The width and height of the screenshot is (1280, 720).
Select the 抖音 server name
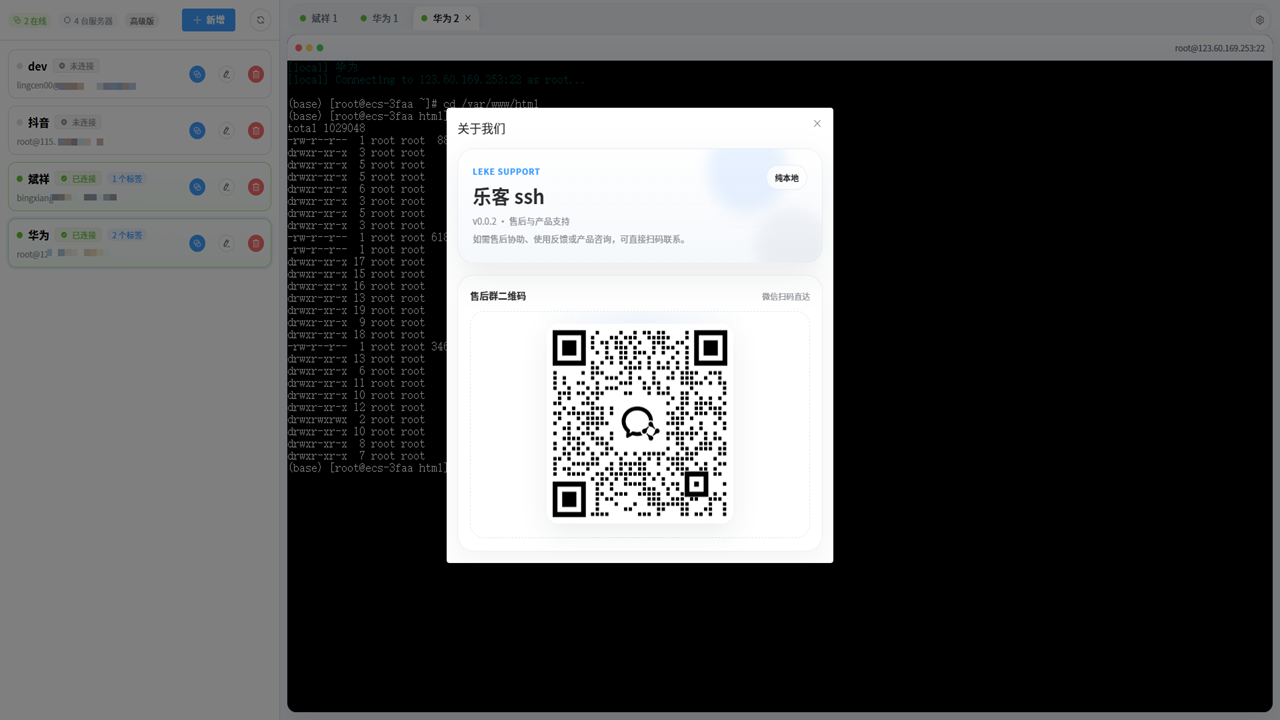(38, 122)
